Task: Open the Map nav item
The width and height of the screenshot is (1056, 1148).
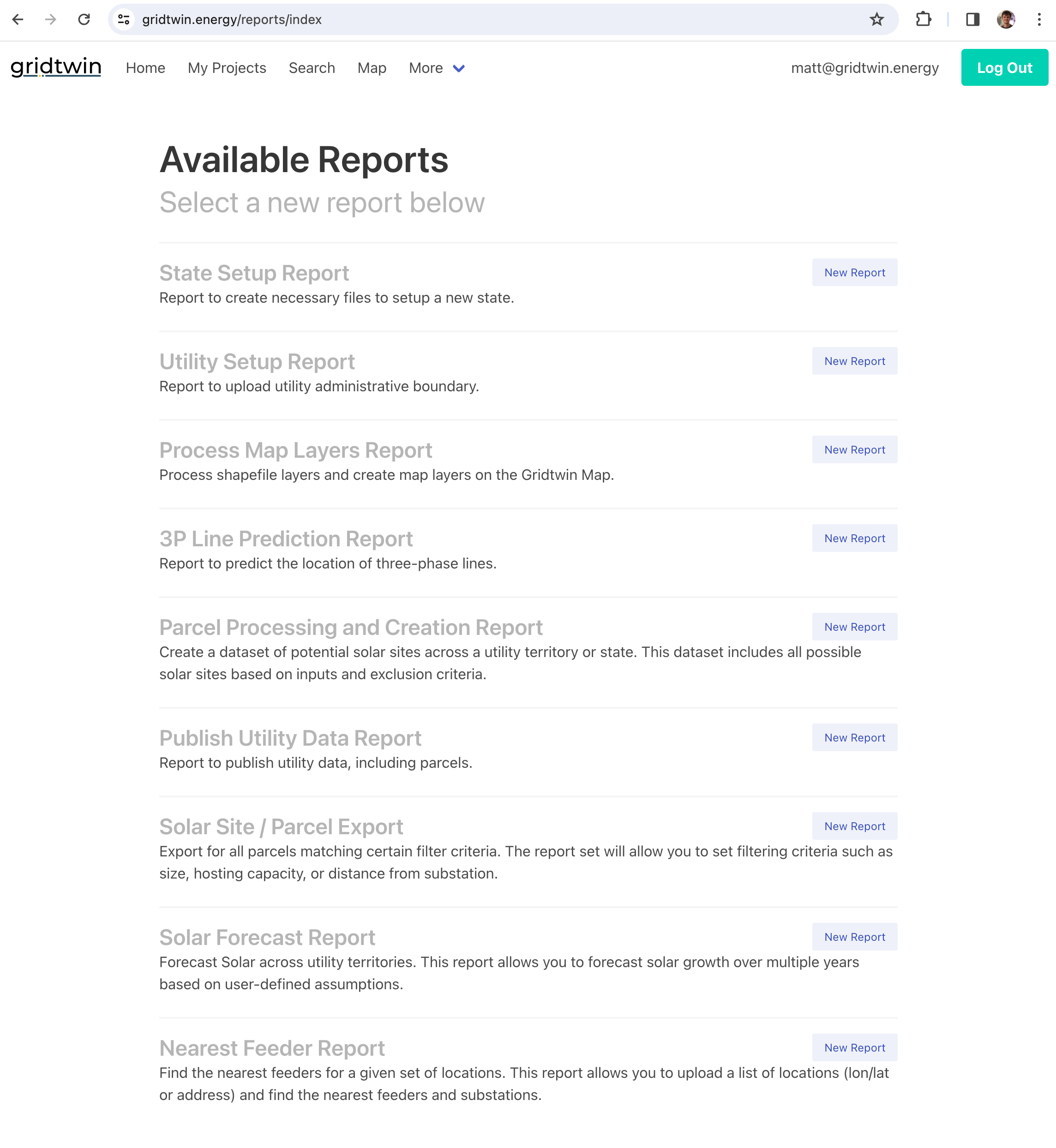Action: [x=372, y=68]
